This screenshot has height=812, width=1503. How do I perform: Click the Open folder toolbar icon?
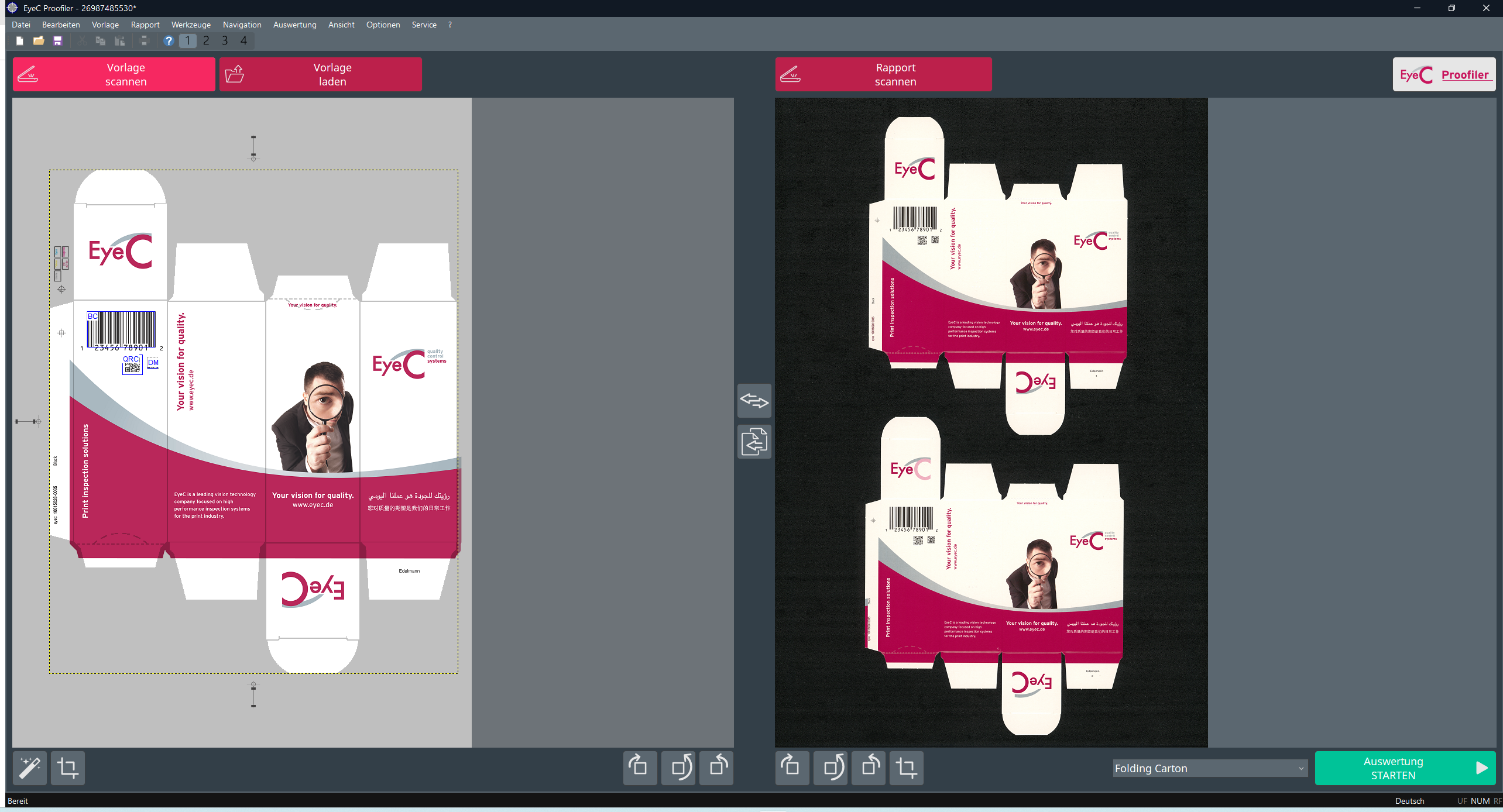39,41
